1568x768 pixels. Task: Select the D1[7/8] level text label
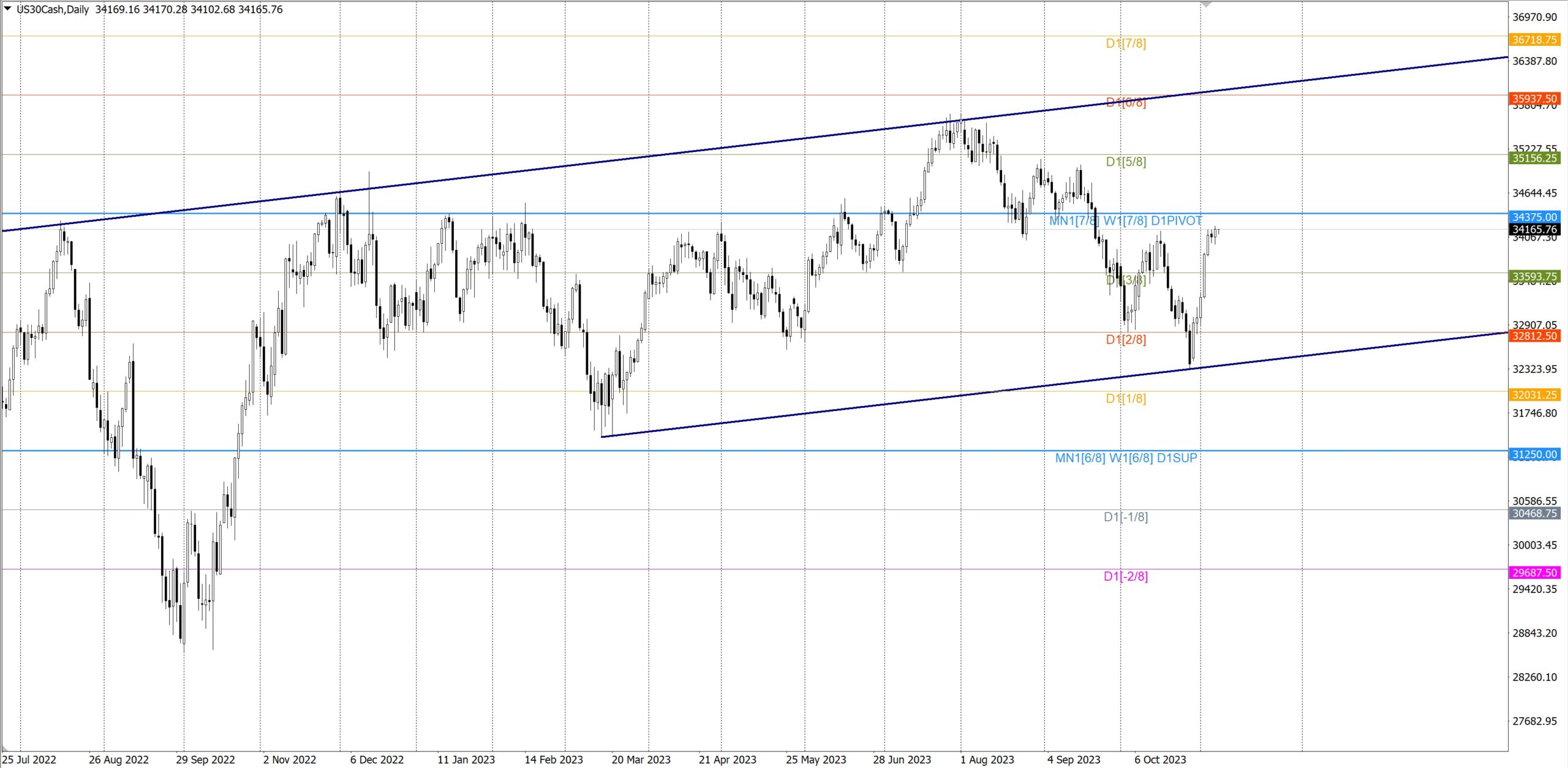[x=1125, y=43]
